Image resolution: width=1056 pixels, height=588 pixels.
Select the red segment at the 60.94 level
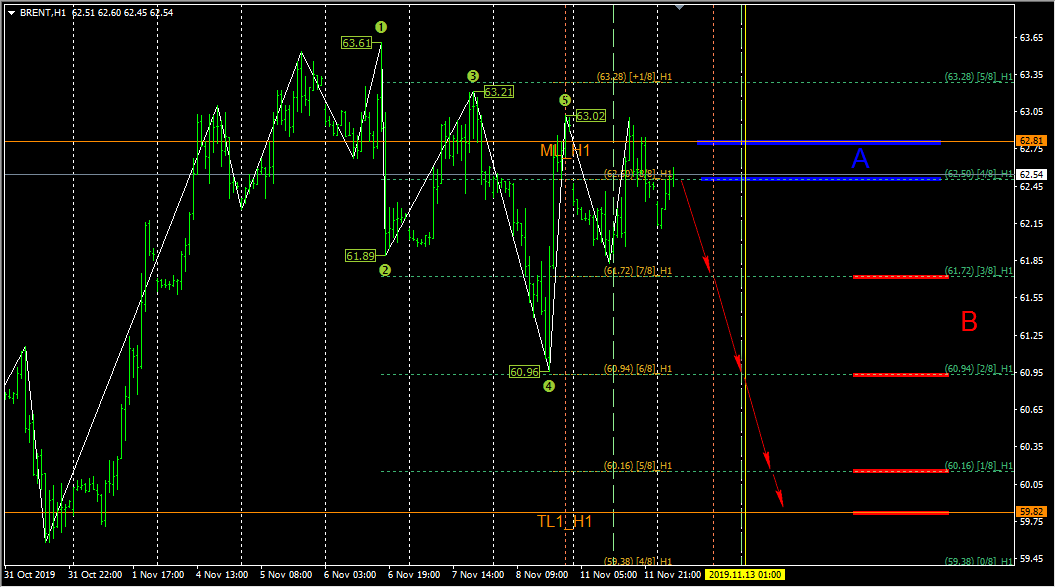pos(900,374)
